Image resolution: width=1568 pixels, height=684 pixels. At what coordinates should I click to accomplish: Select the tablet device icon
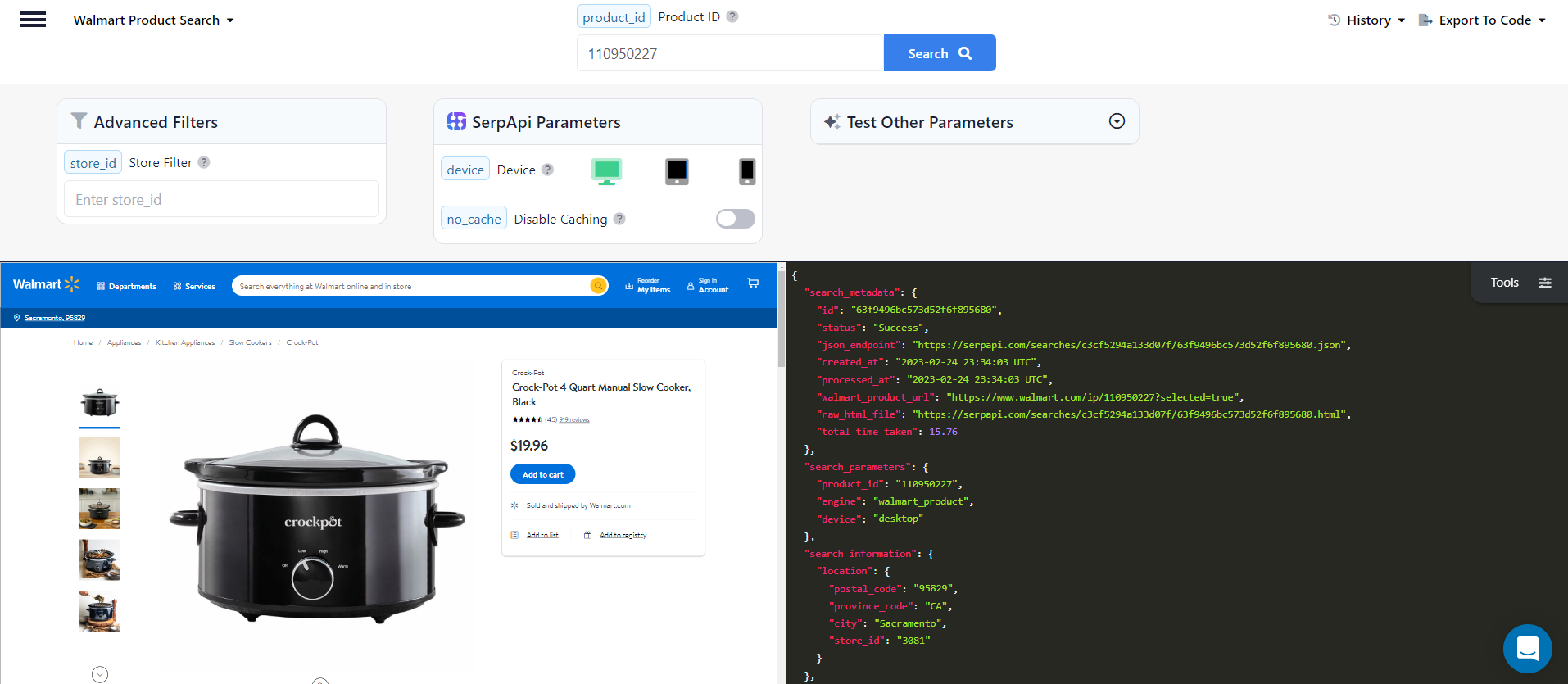pos(677,171)
